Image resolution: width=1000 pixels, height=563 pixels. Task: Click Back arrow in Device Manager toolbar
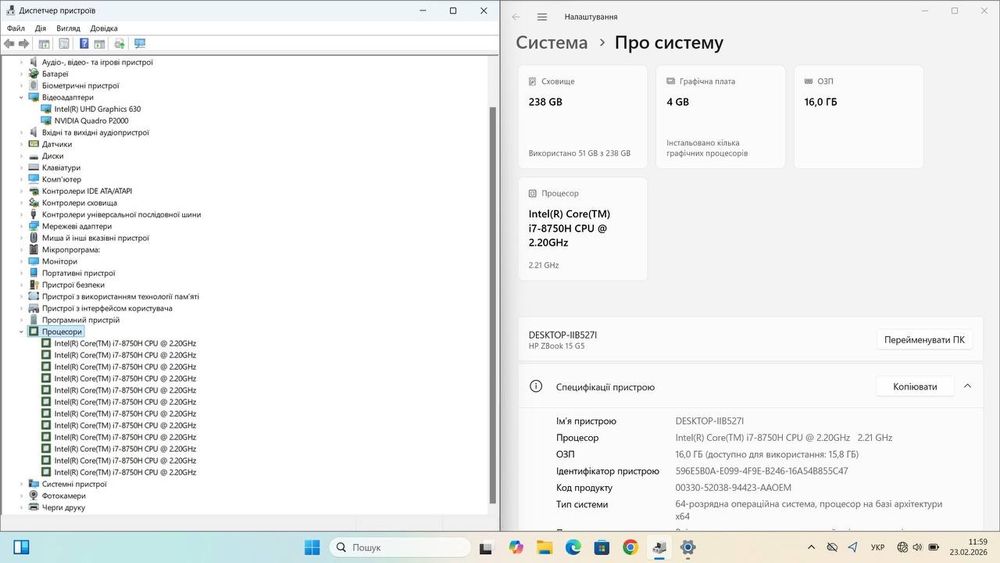pos(9,43)
